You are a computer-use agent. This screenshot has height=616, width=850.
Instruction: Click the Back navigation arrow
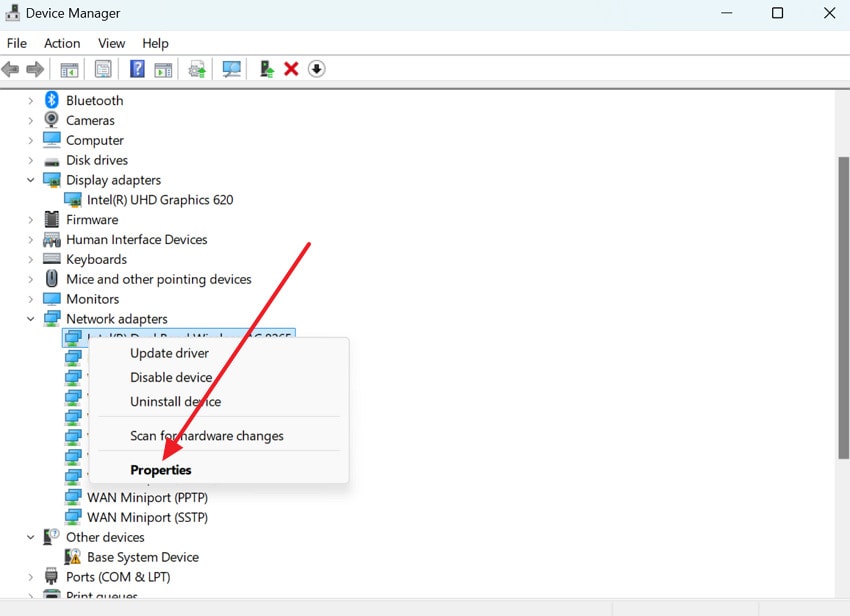[x=10, y=68]
